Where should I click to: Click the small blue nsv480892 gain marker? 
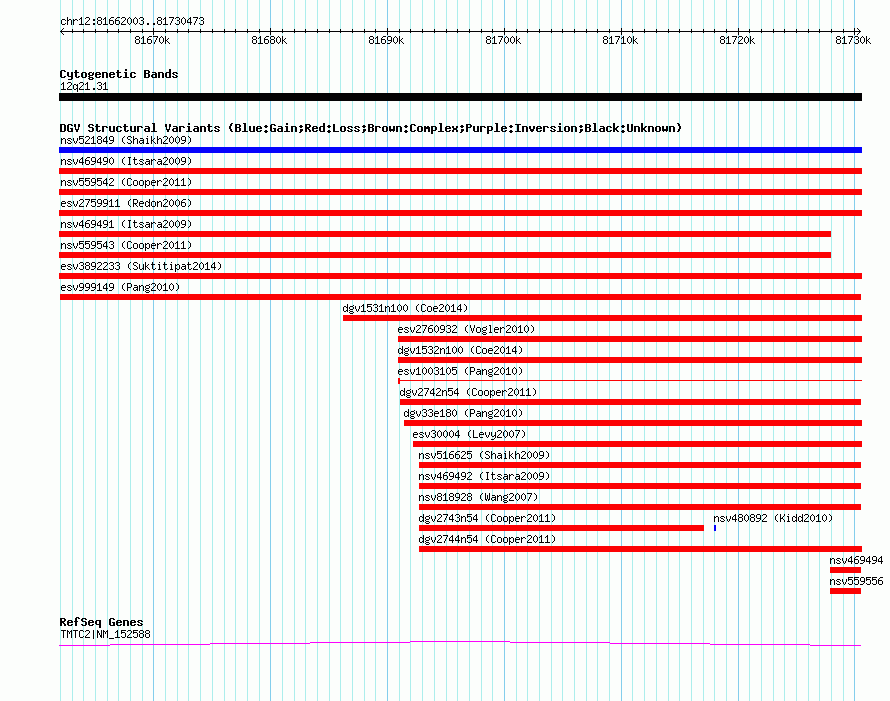tap(715, 528)
